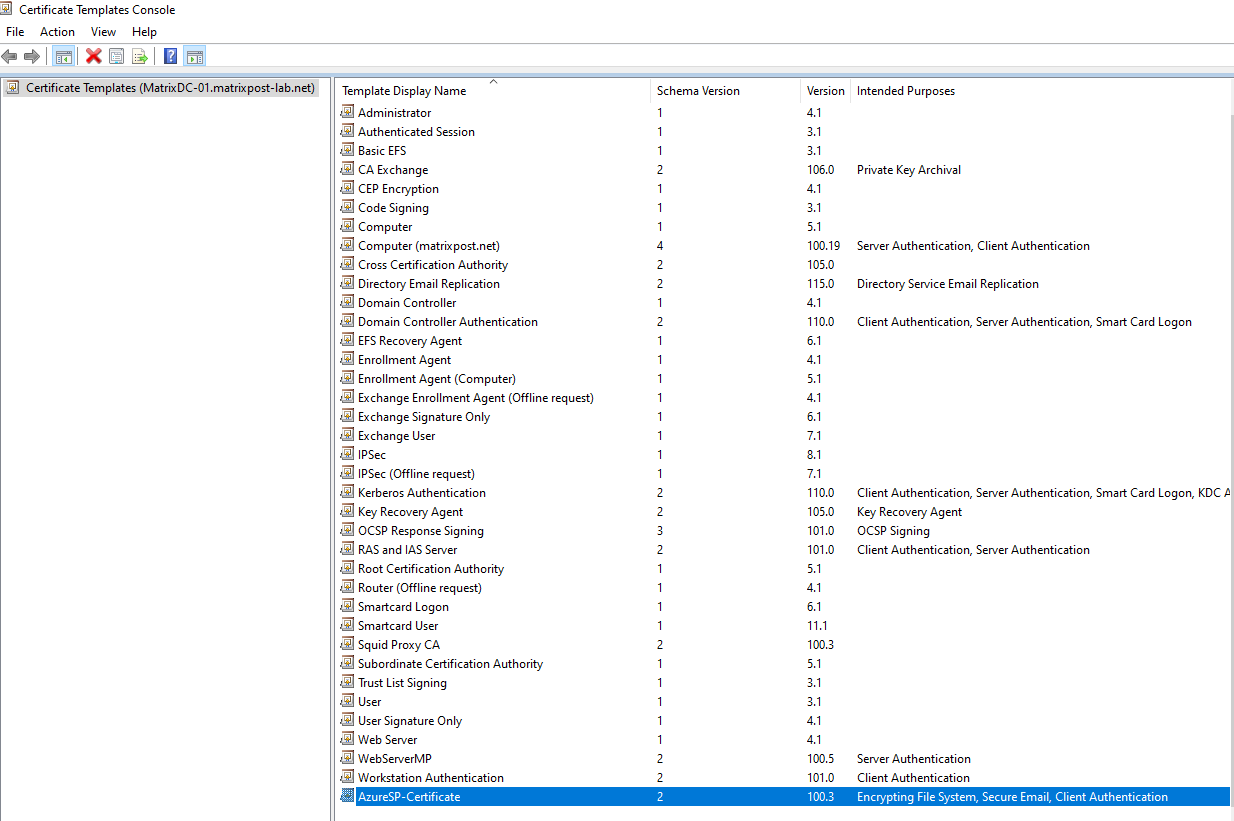This screenshot has height=821, width=1234.
Task: Click the icon beside OCSP Response Signing
Action: (x=348, y=531)
